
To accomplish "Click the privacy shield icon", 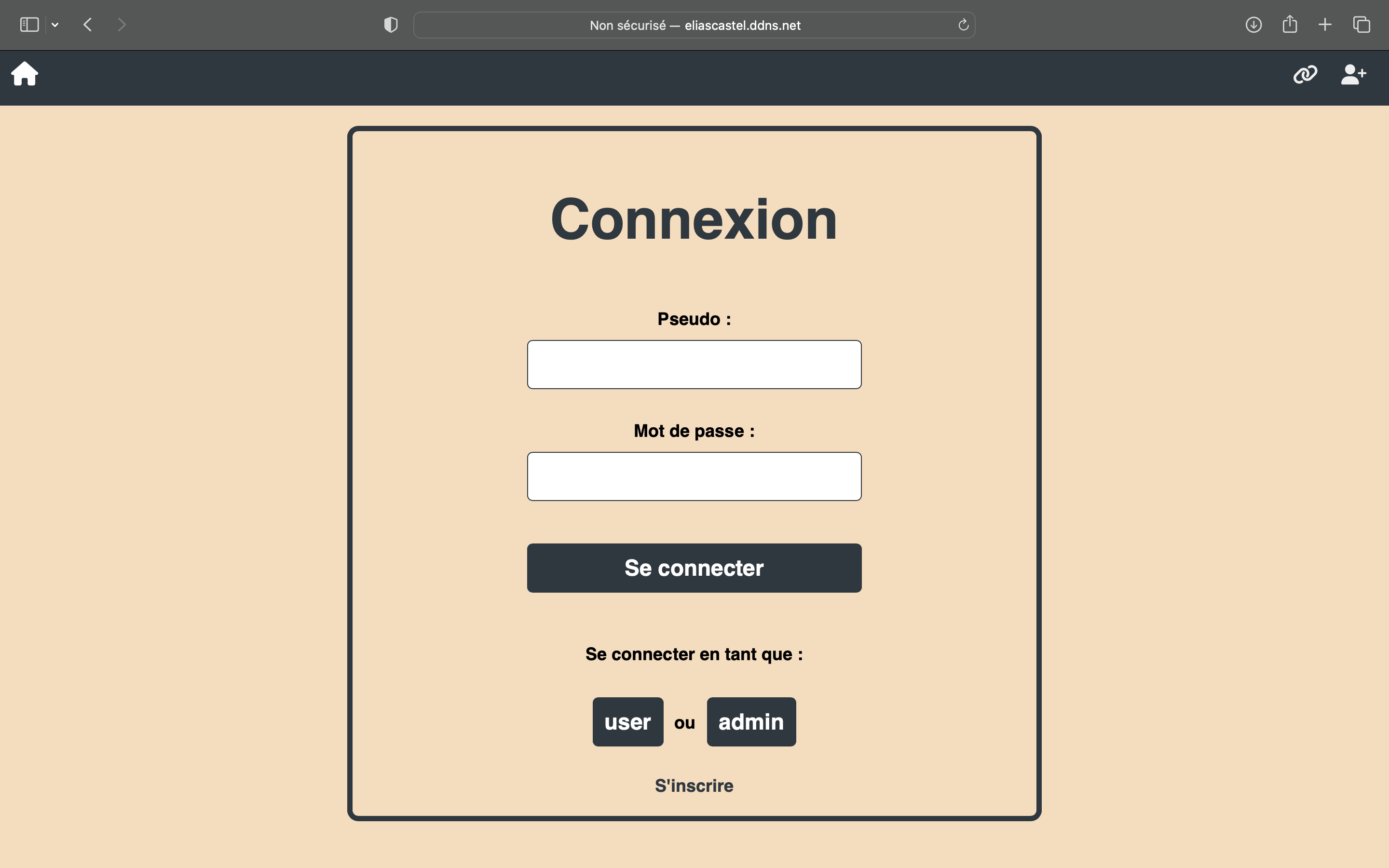I will (x=390, y=25).
